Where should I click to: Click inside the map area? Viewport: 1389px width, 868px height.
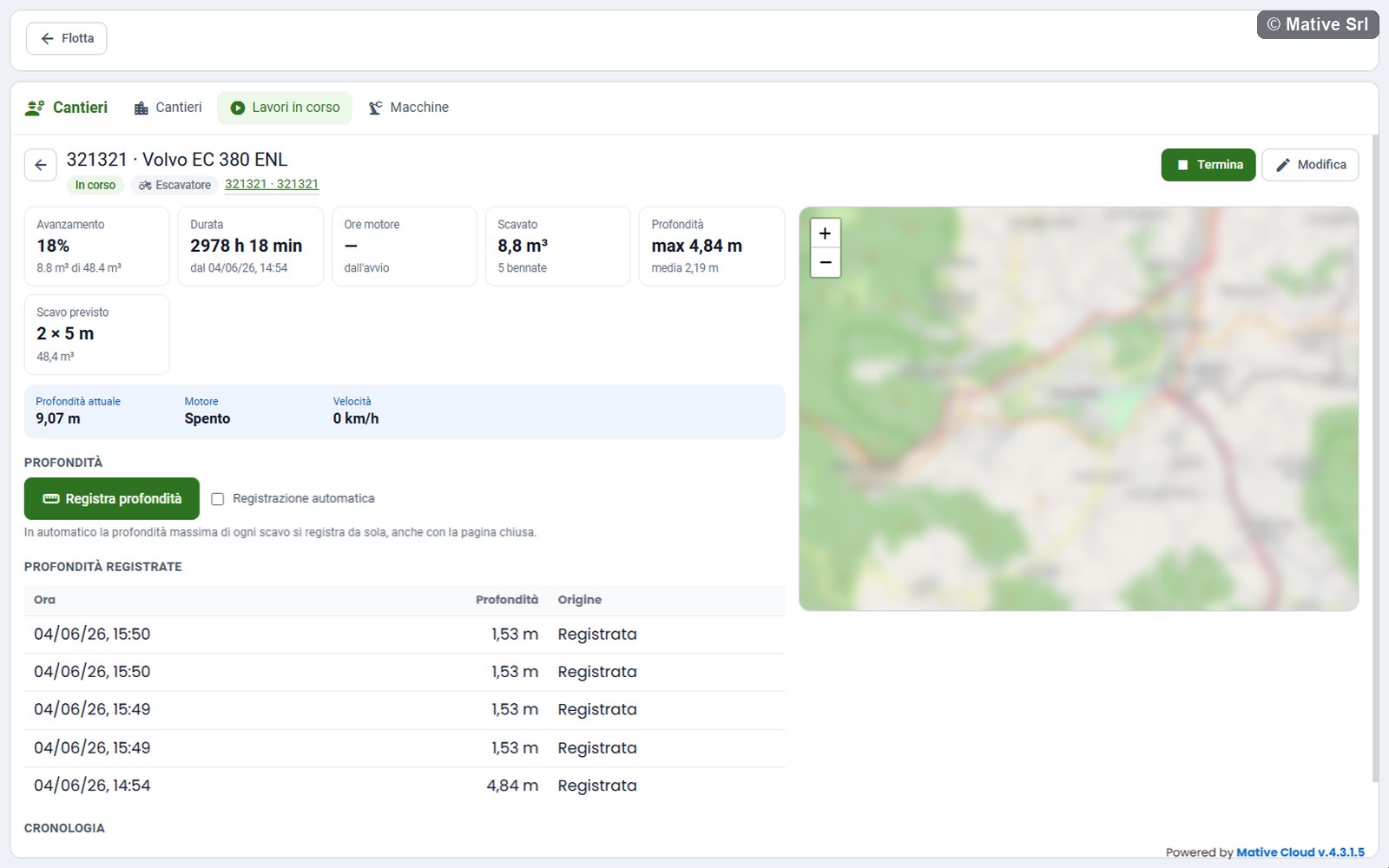point(1079,409)
